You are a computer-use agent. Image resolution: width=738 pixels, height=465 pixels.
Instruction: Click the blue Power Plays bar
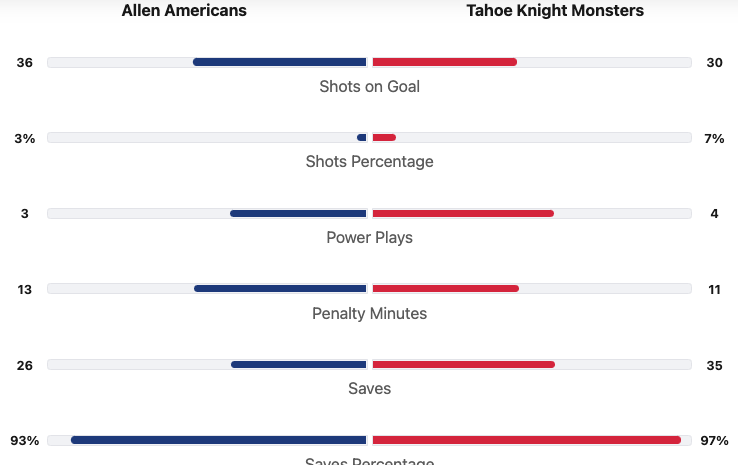coord(298,213)
